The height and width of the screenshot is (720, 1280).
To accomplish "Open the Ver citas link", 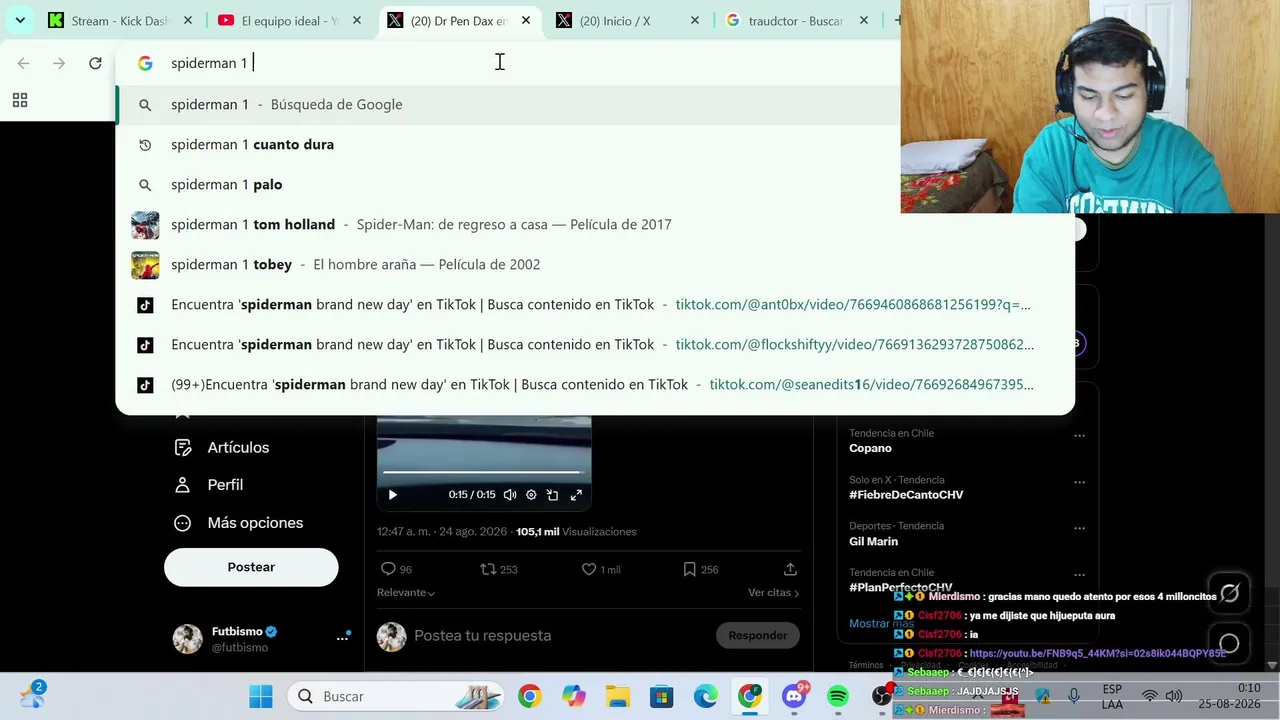I will (774, 593).
